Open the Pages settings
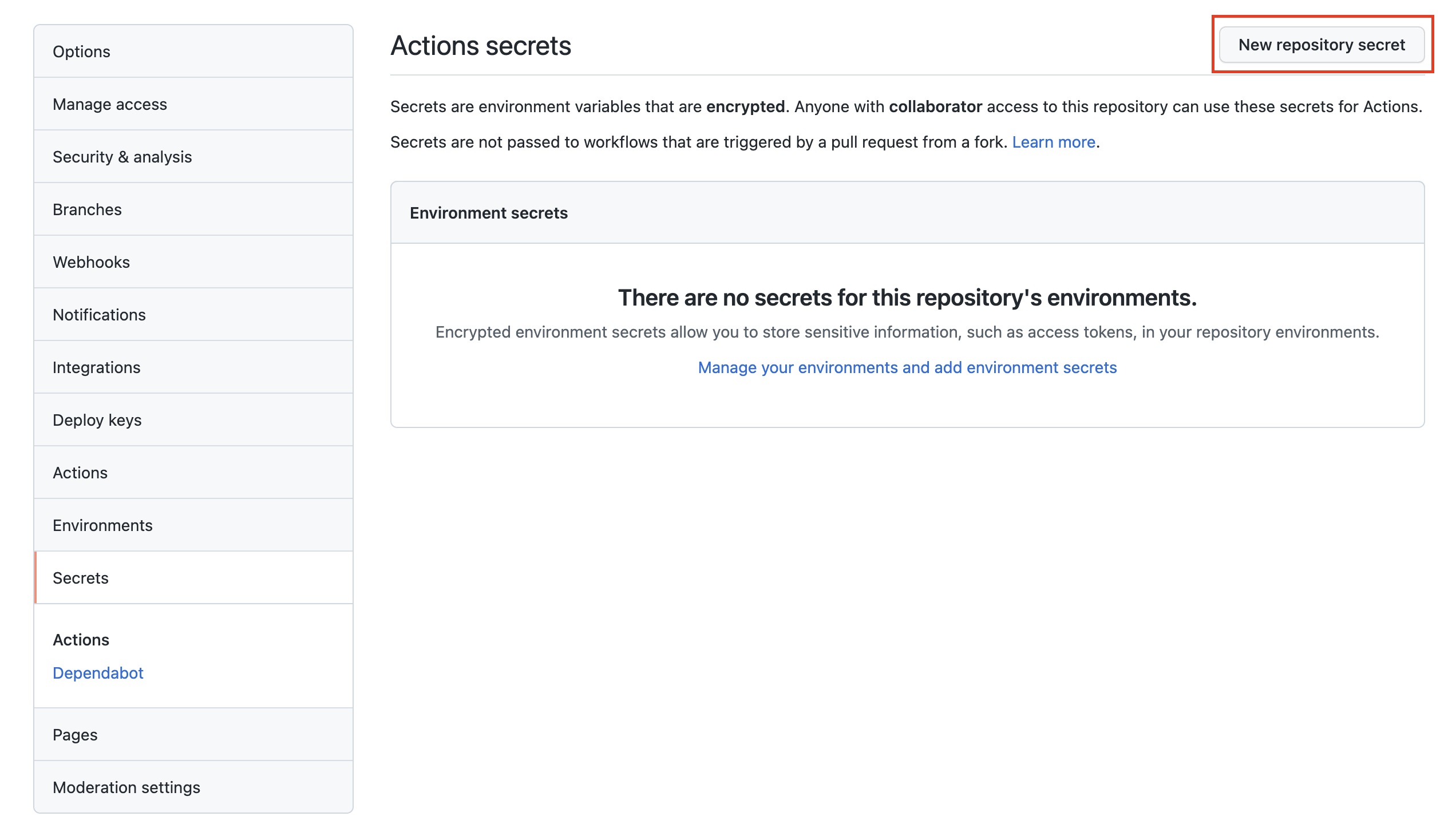1448x840 pixels. click(76, 735)
